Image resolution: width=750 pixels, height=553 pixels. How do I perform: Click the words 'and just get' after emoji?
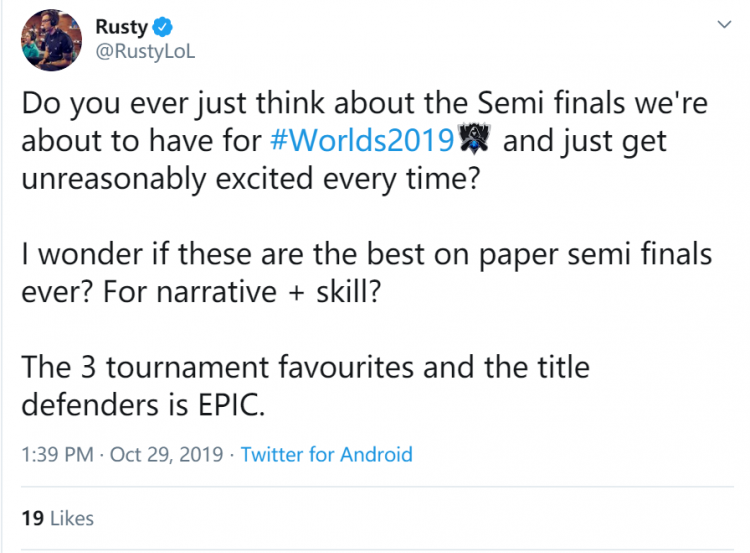(585, 142)
